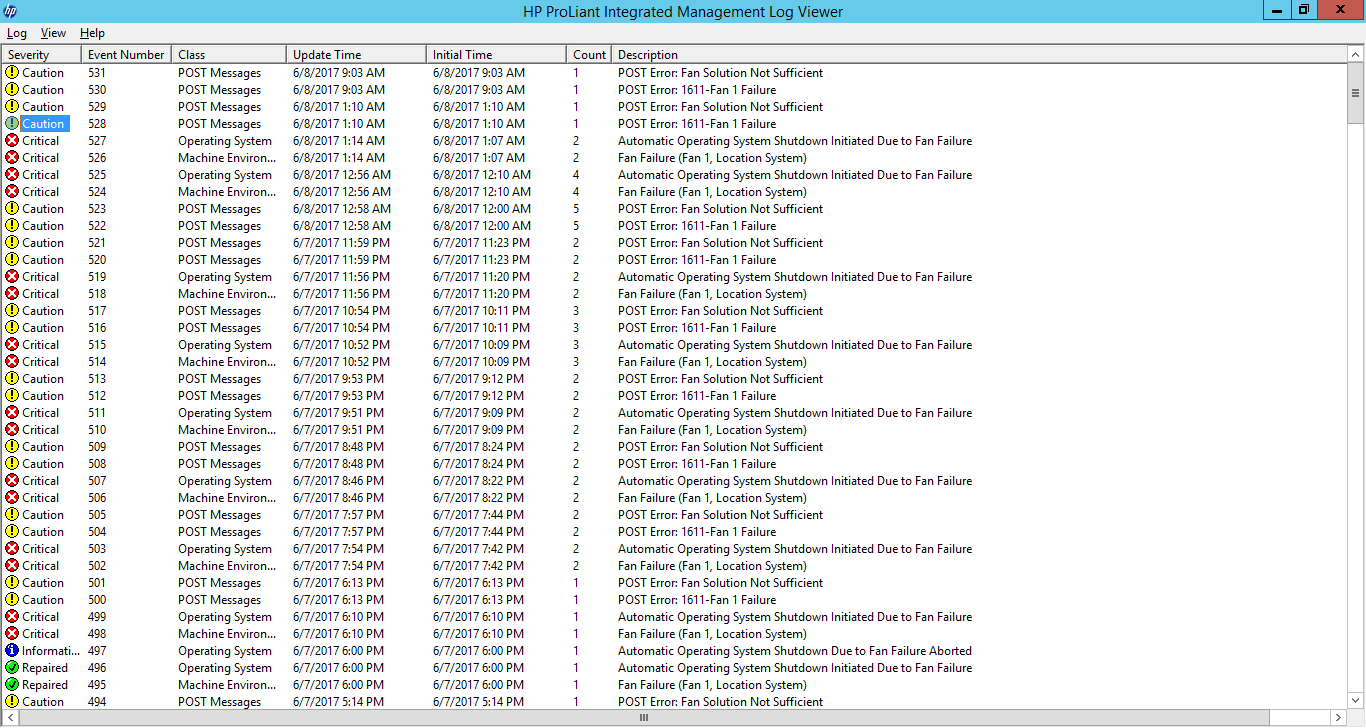Click the Critical icon for event 503

(12, 549)
